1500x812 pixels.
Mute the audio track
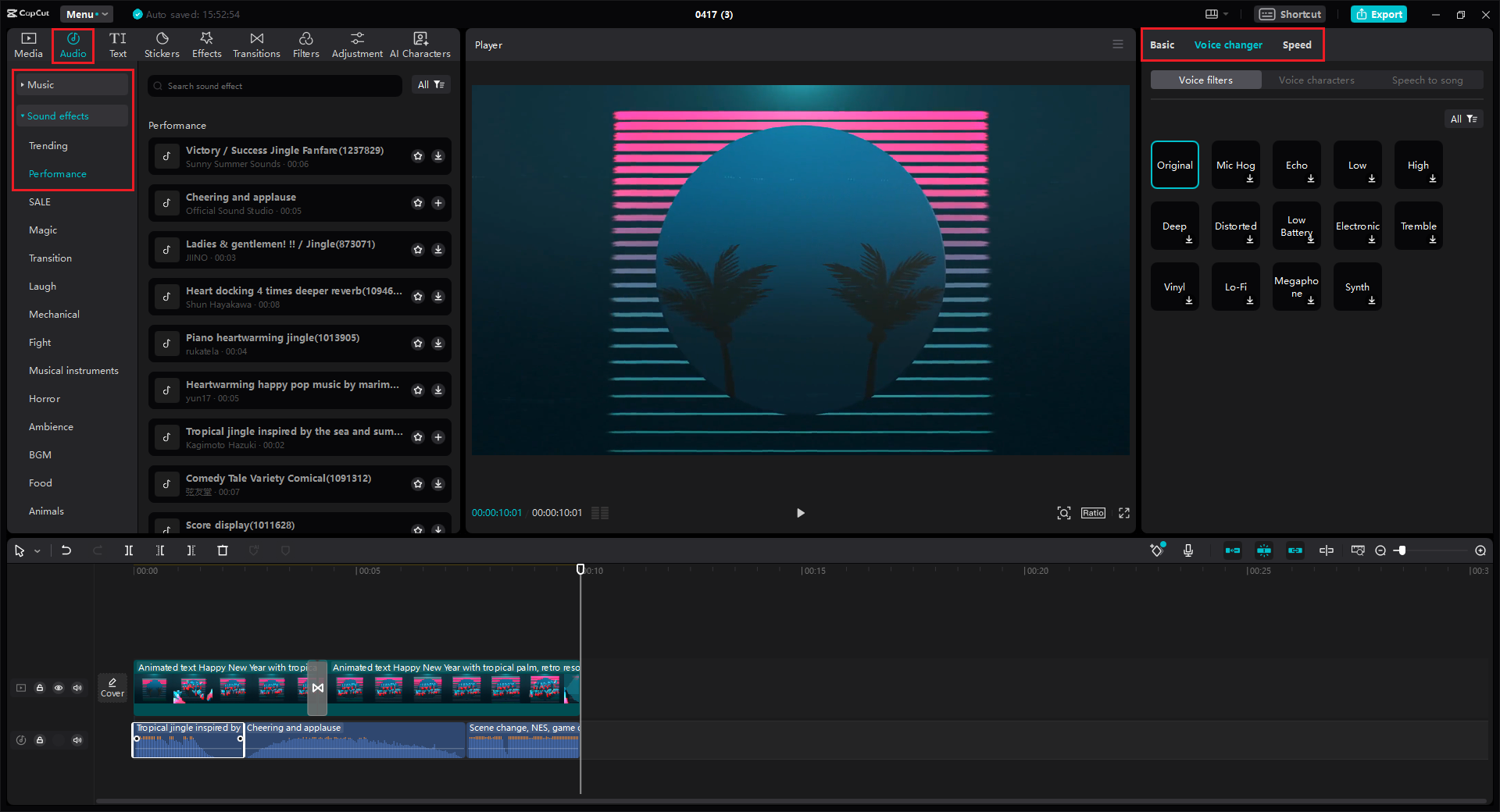(x=77, y=740)
